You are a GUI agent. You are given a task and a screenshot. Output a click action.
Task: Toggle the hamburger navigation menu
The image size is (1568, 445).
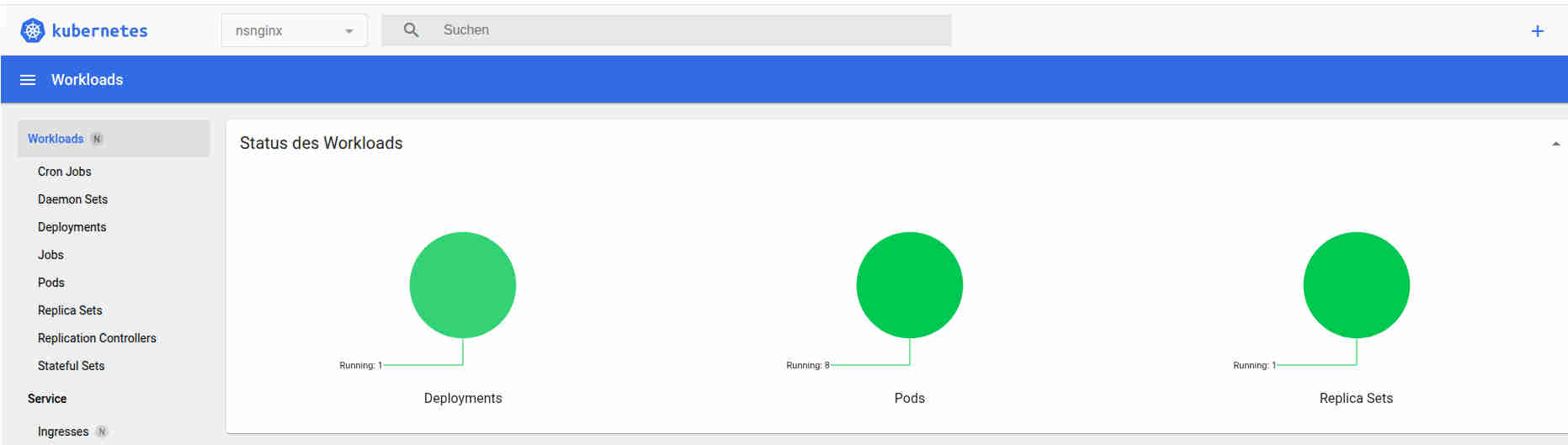[28, 80]
